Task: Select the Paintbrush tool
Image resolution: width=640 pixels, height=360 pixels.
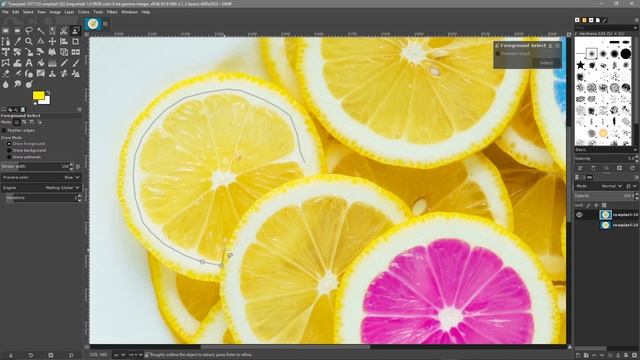Action: tap(76, 63)
